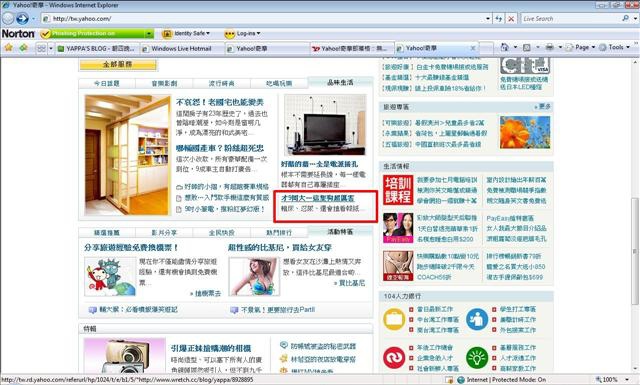Open the tab list dropdown arrow
This screenshot has width=640, height=385.
[x=51, y=48]
